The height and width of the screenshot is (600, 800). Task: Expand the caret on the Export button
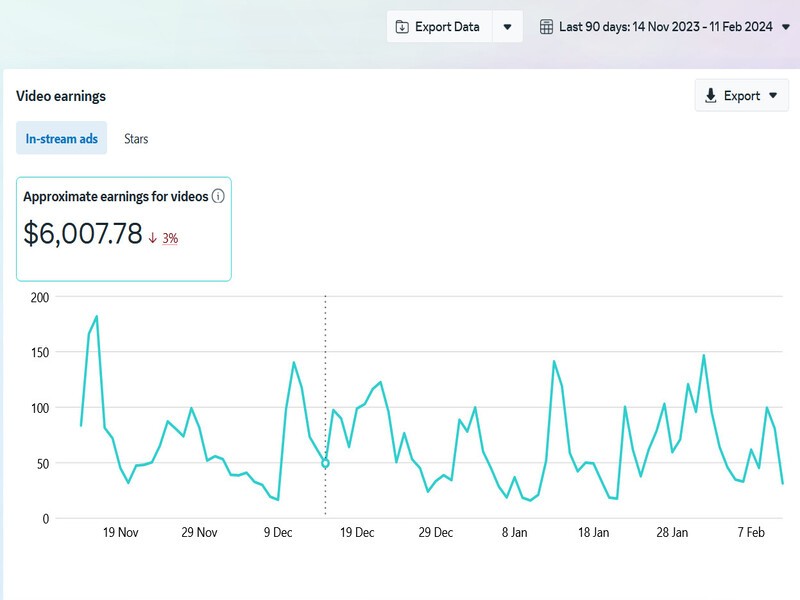tap(772, 96)
